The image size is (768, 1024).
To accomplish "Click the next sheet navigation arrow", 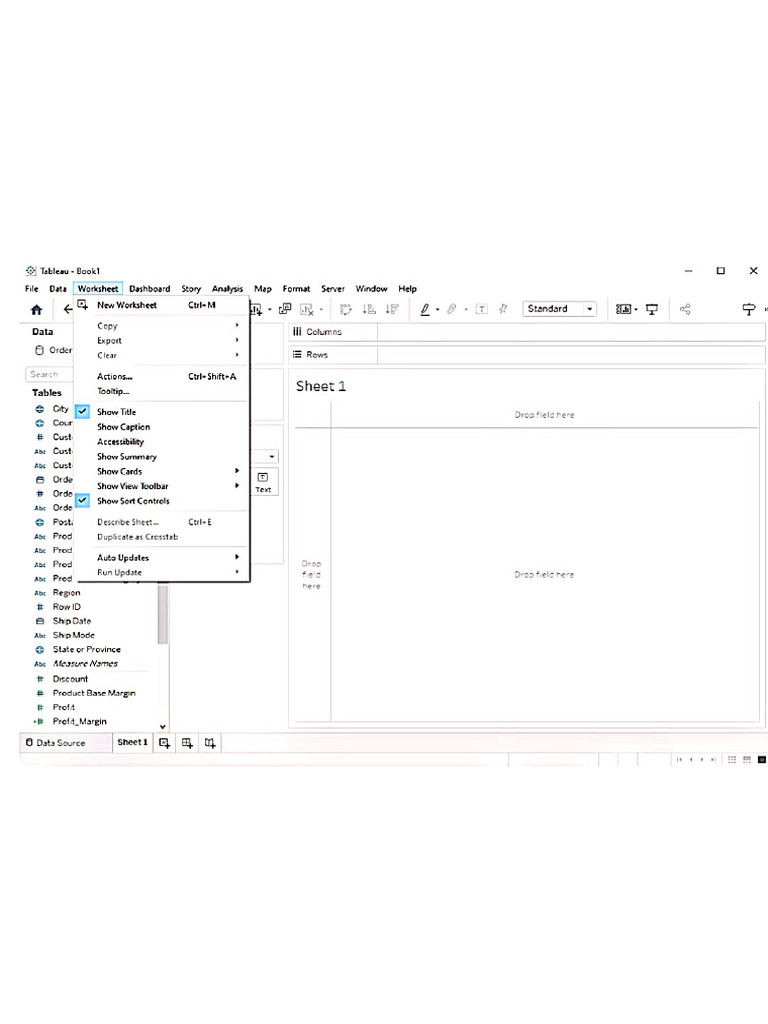I will 702,760.
